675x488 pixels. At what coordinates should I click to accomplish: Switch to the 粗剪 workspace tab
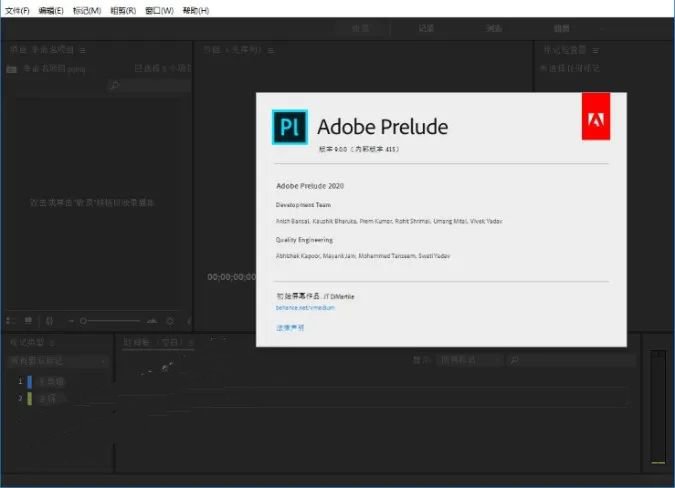pyautogui.click(x=562, y=29)
